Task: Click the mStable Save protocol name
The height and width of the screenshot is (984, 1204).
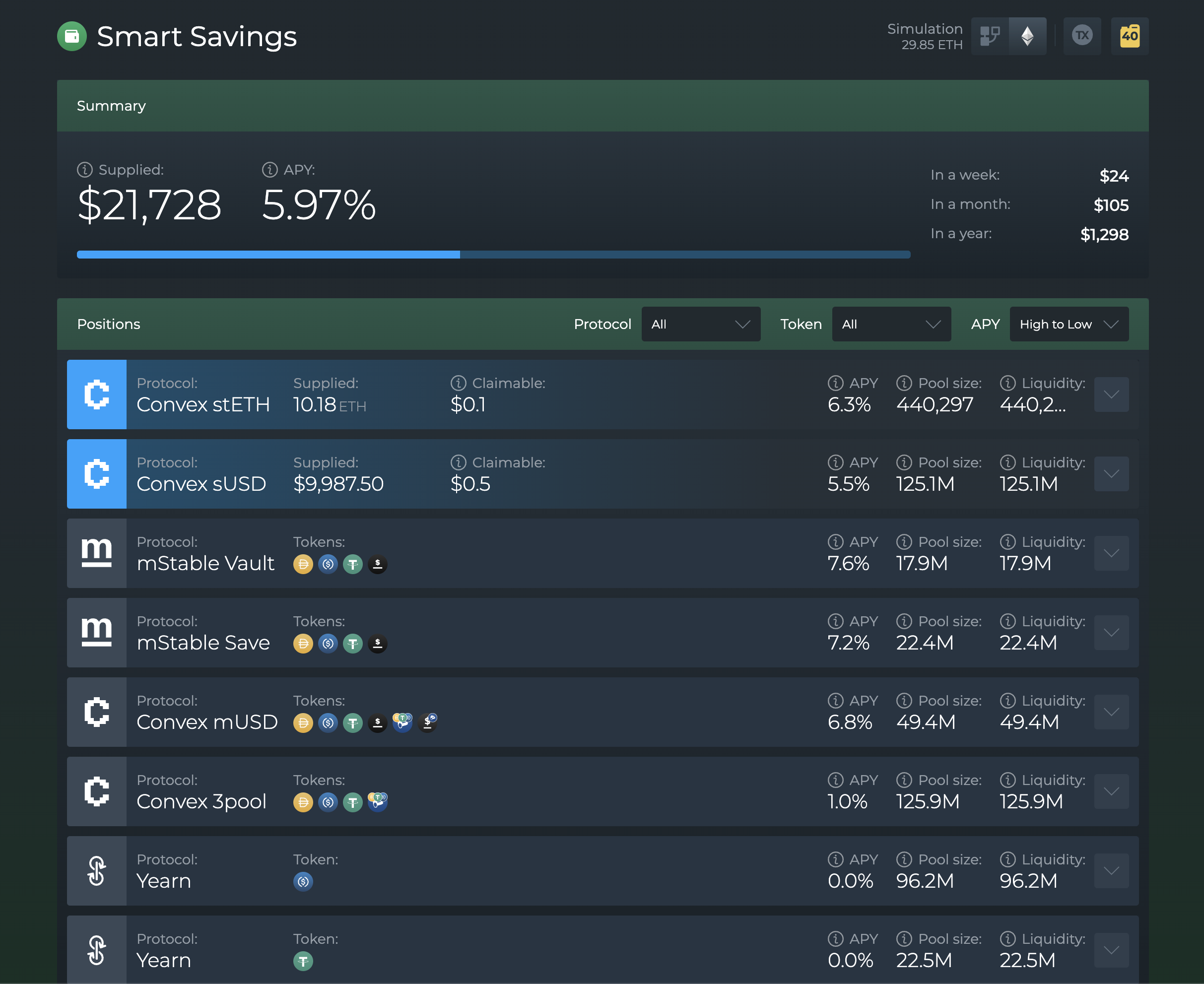Action: [x=203, y=643]
